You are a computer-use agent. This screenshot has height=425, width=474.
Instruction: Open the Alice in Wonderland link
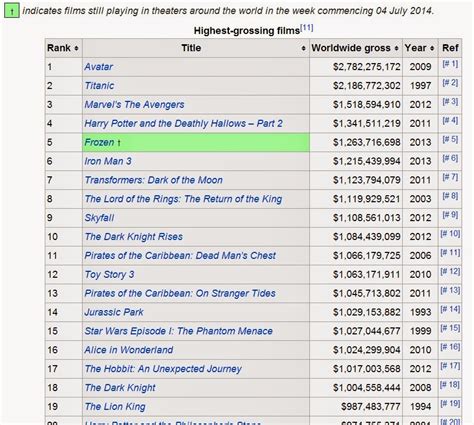tap(129, 350)
